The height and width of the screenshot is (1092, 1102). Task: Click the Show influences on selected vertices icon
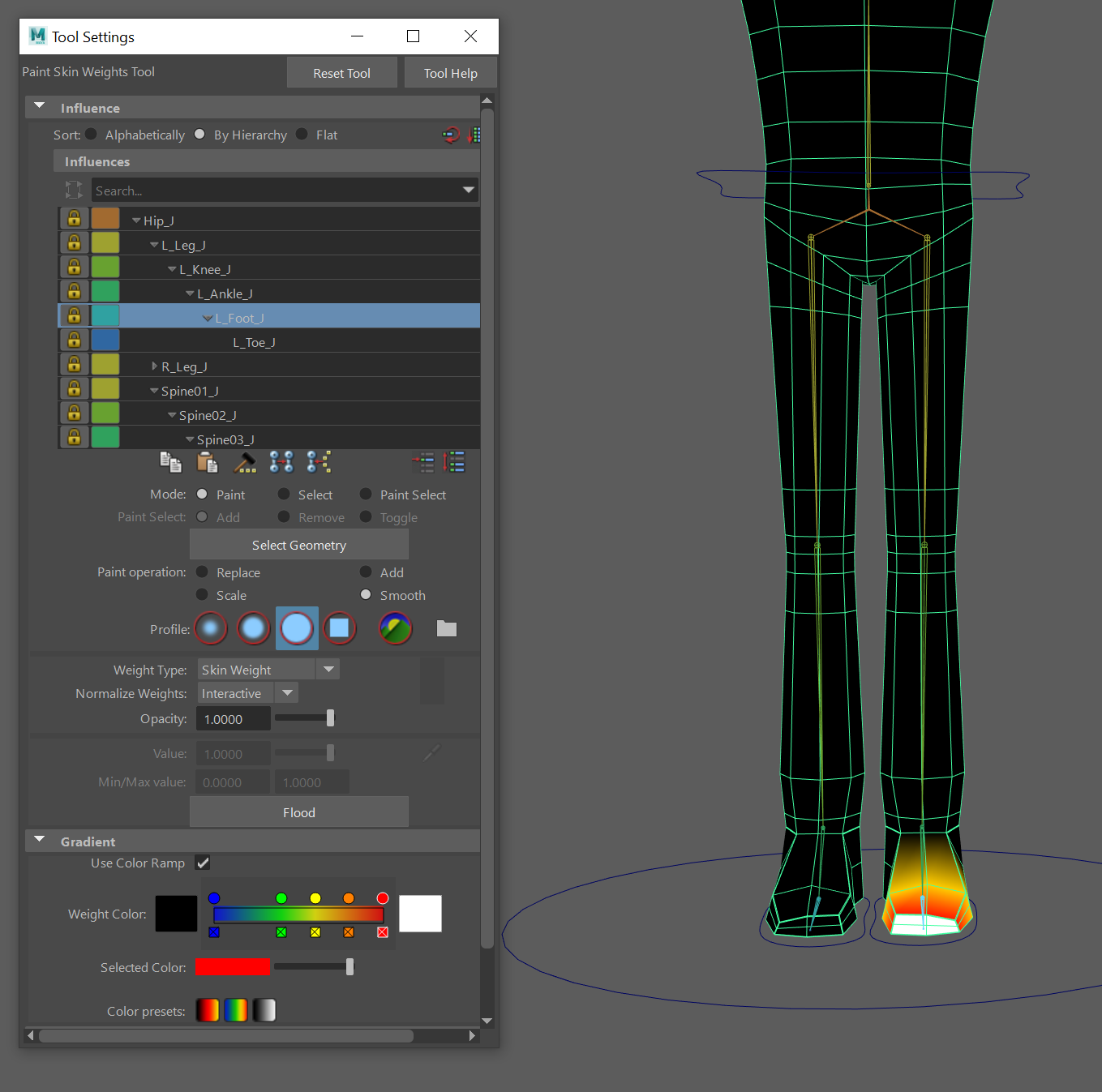(319, 462)
